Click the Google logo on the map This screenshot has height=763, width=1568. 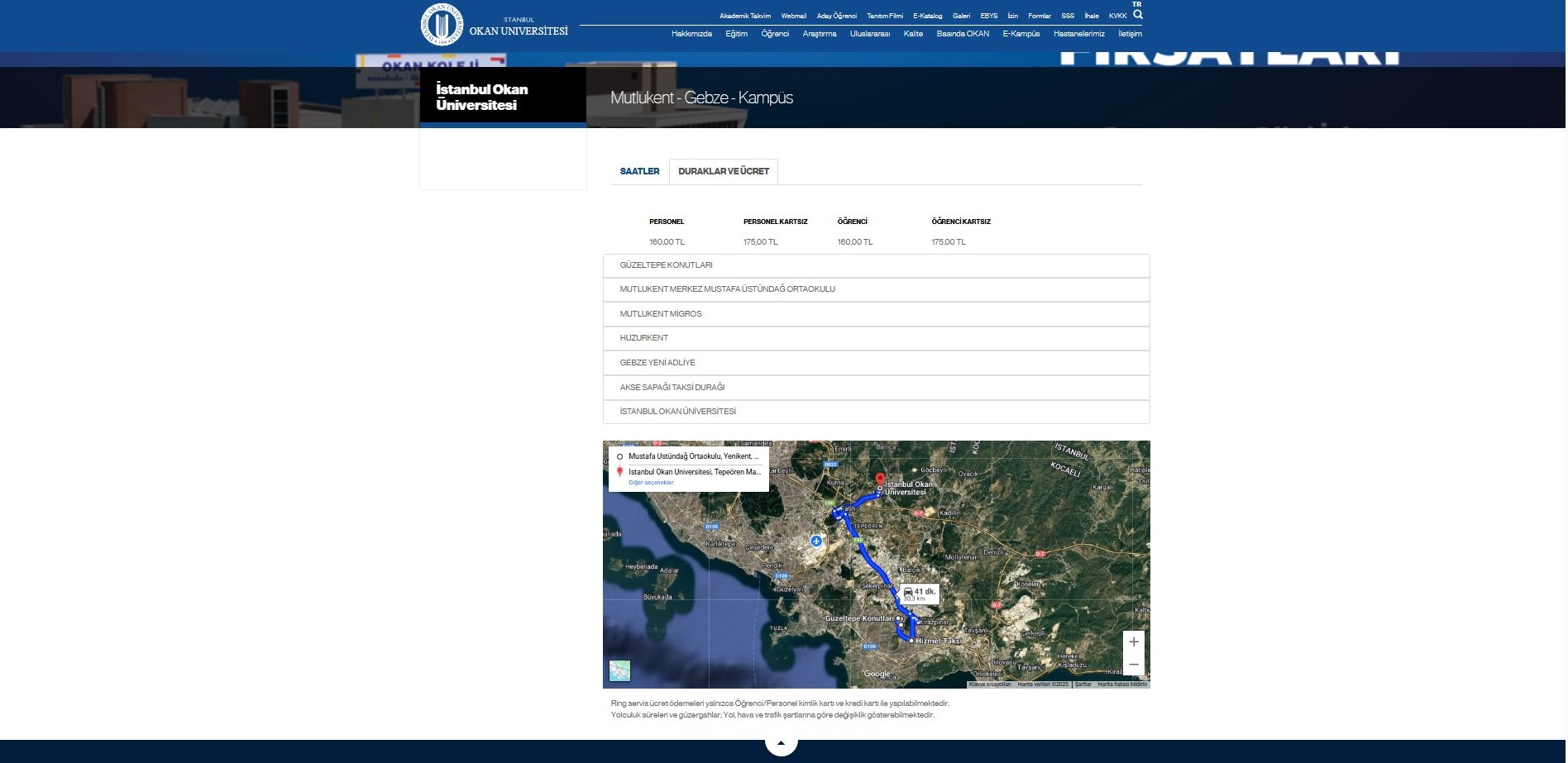[x=877, y=674]
